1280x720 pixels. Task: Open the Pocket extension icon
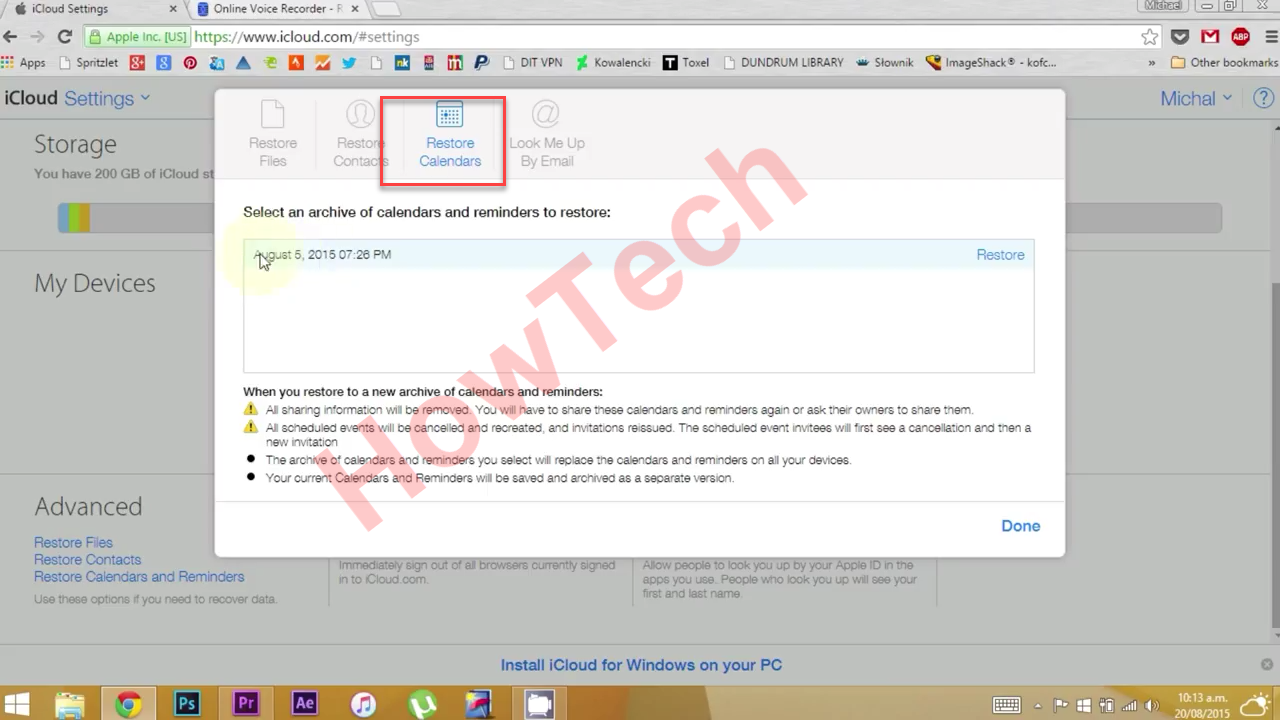click(1180, 37)
